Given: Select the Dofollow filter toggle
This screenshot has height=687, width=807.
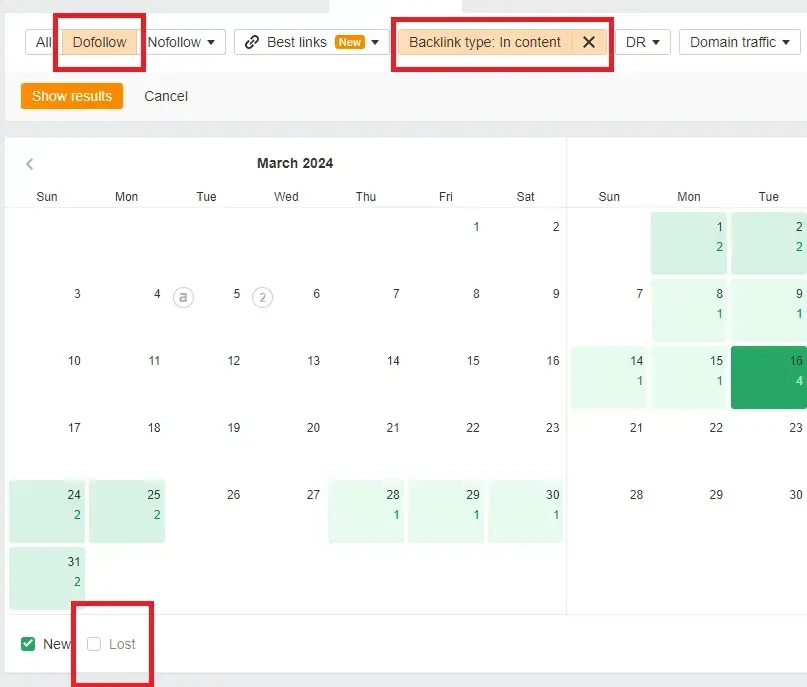Looking at the screenshot, I should (99, 42).
